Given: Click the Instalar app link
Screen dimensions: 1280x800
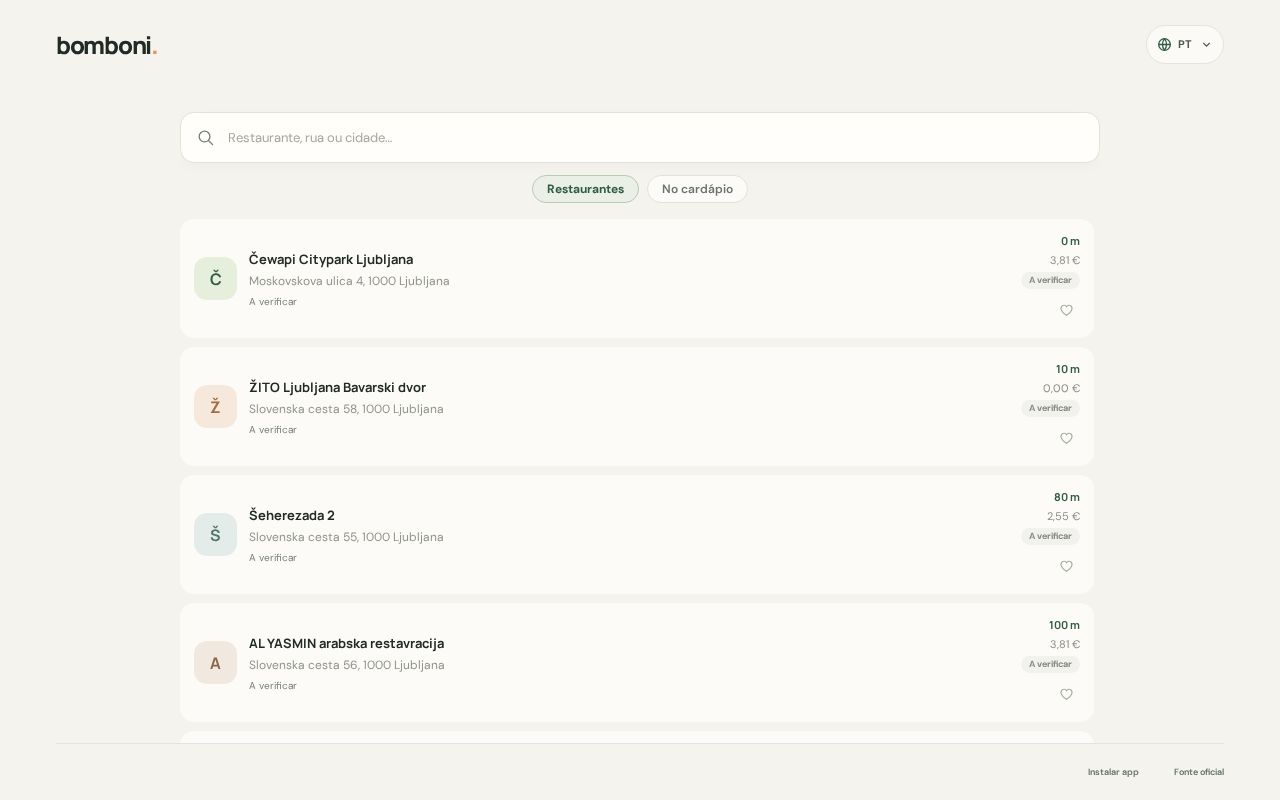Looking at the screenshot, I should (x=1113, y=772).
